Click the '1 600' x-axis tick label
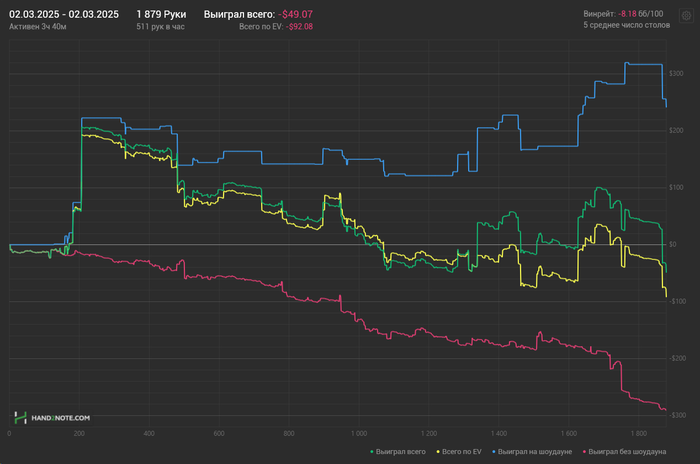Viewport: 700px width, 464px height. click(x=569, y=433)
